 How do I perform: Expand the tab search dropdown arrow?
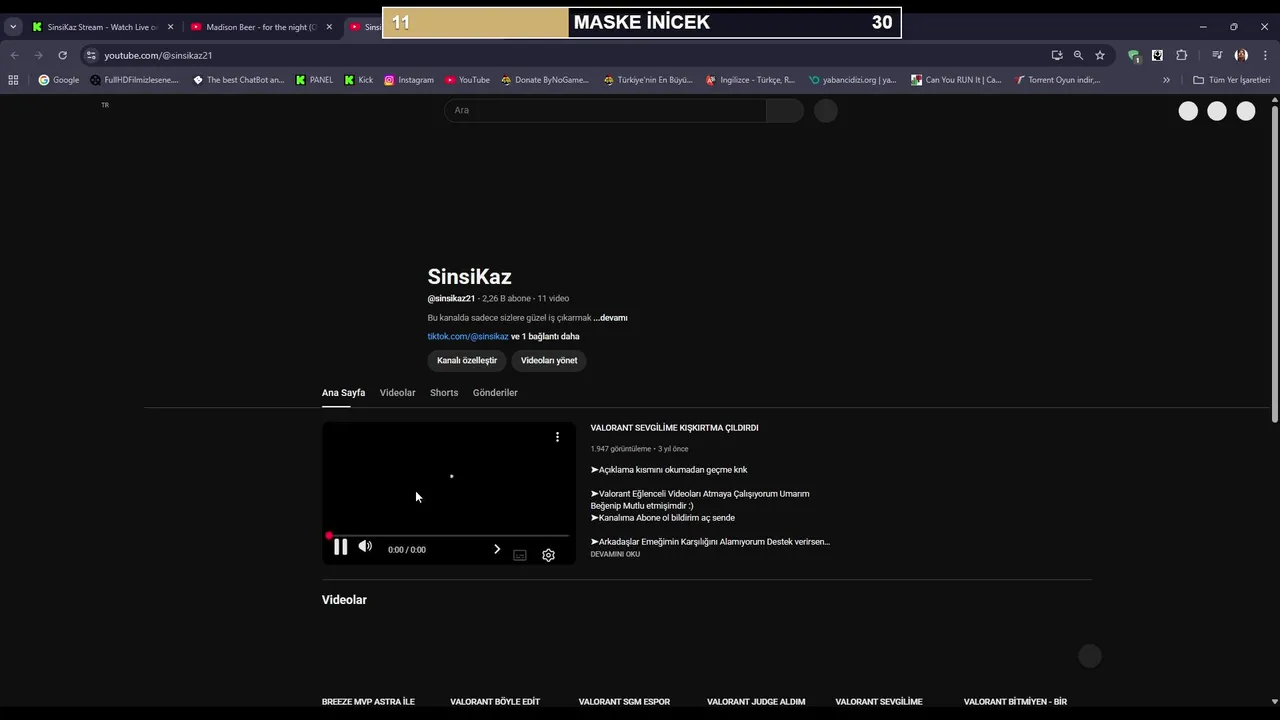[x=13, y=27]
